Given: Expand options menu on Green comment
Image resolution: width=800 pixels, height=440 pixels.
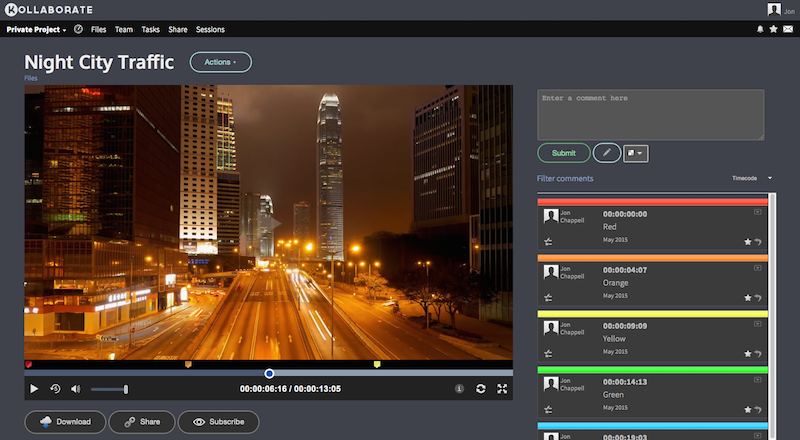Looking at the screenshot, I should 758,380.
